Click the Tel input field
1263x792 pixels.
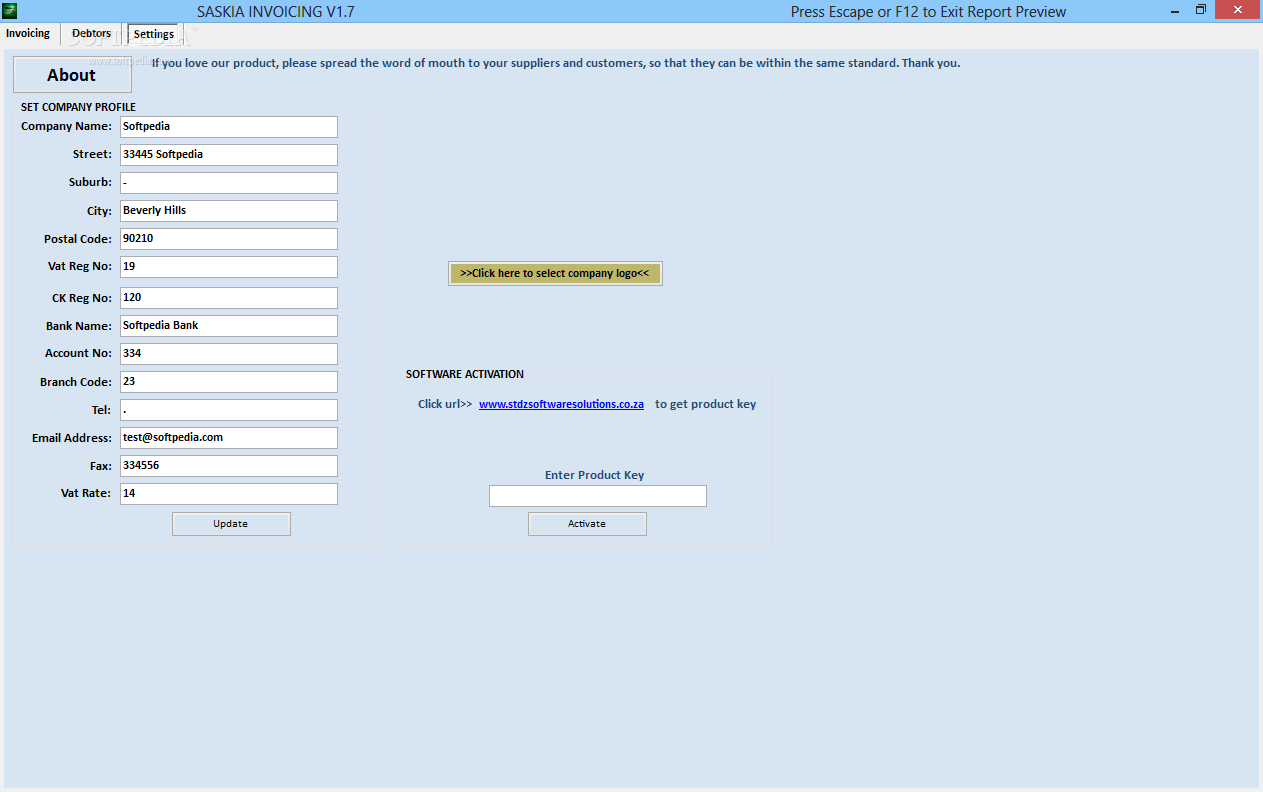[x=229, y=410]
